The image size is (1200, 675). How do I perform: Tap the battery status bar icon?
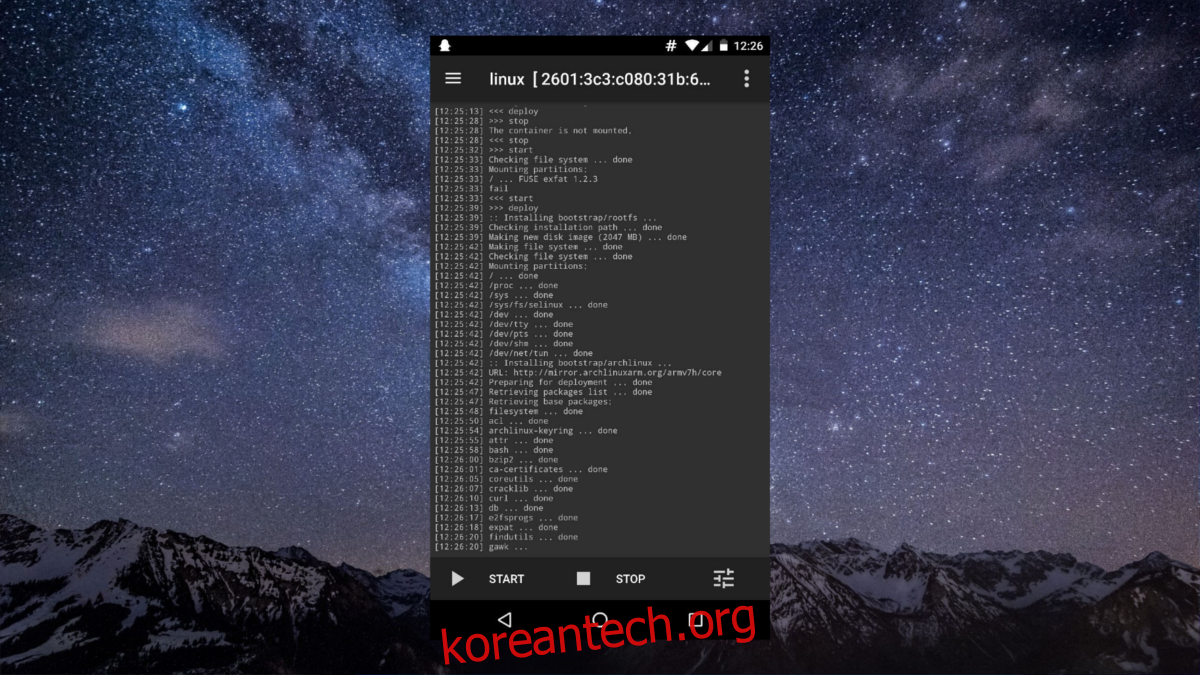point(721,46)
